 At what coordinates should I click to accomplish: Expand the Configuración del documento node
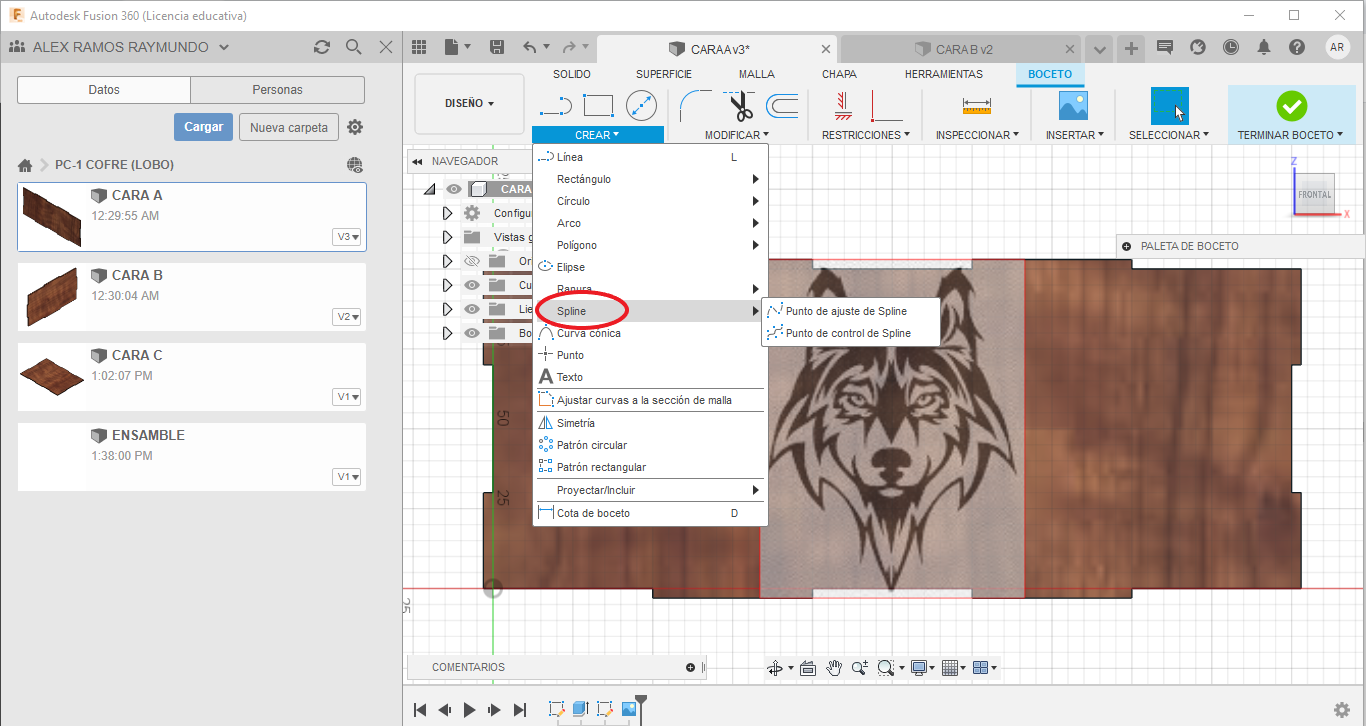[x=447, y=213]
